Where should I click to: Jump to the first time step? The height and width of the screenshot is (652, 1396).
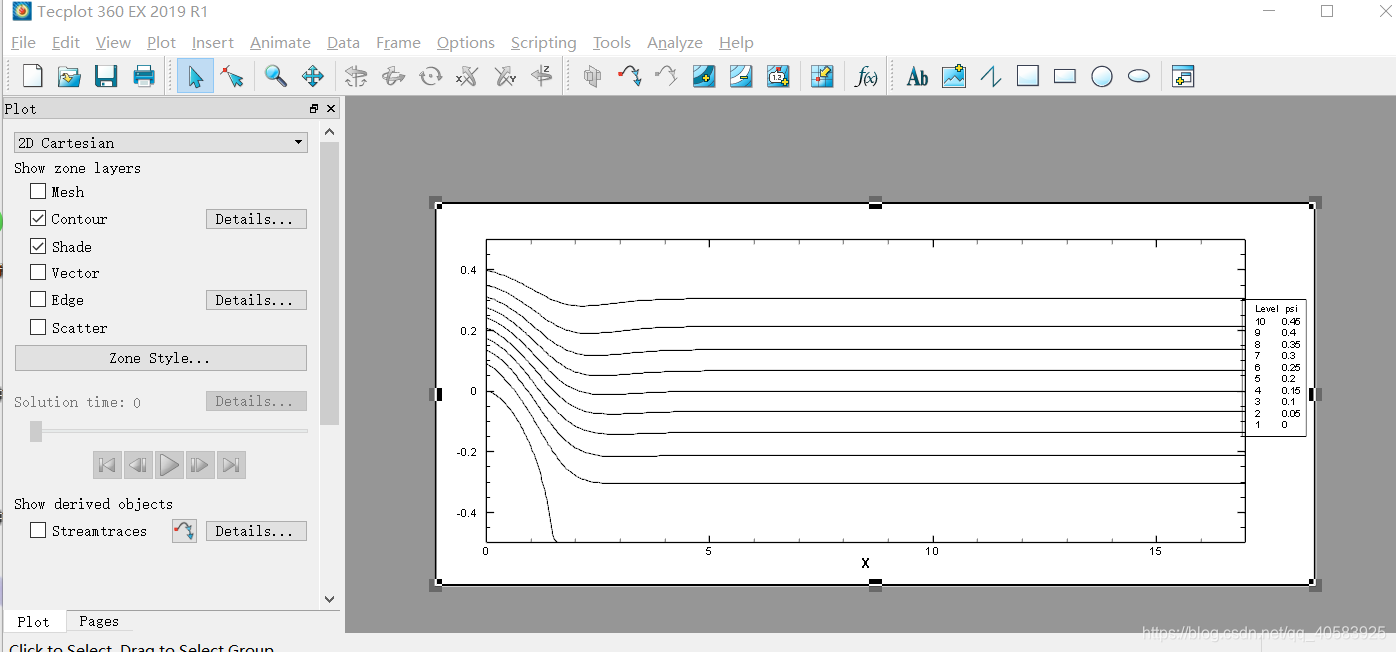tap(107, 464)
